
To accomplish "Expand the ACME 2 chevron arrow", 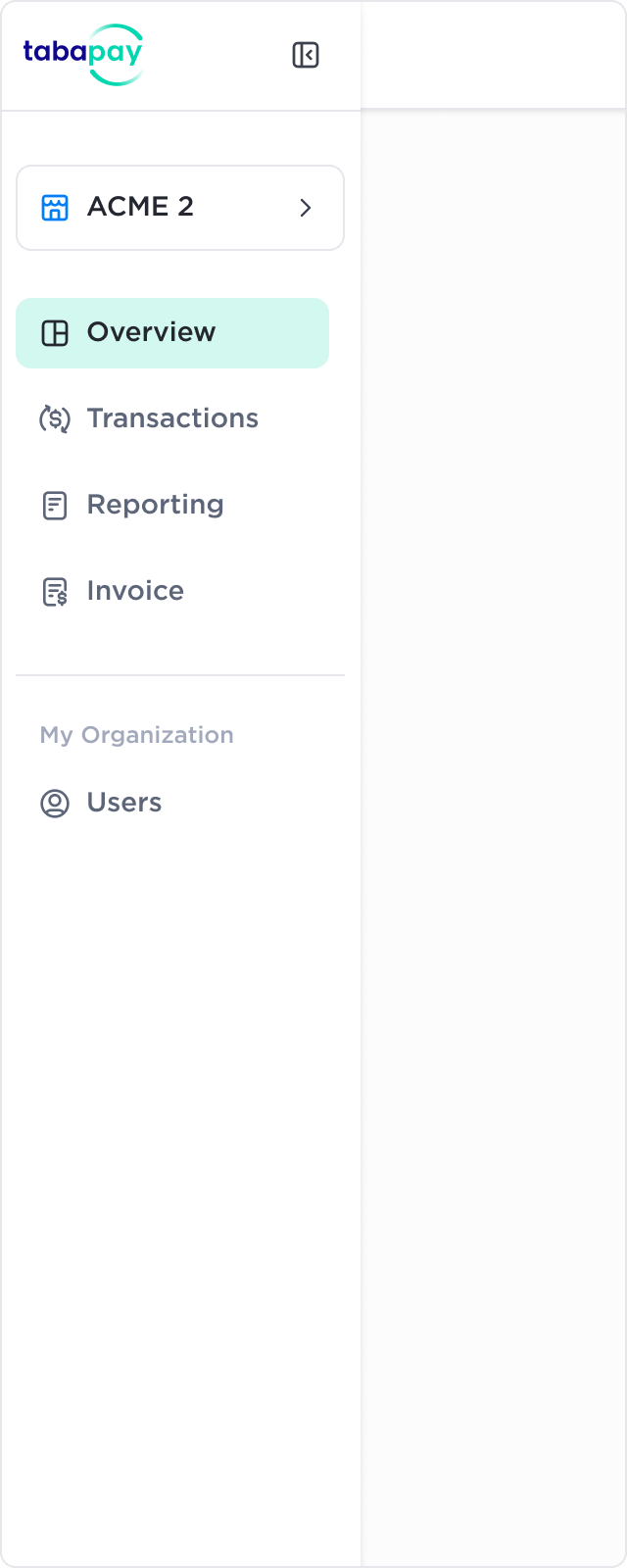I will (306, 208).
